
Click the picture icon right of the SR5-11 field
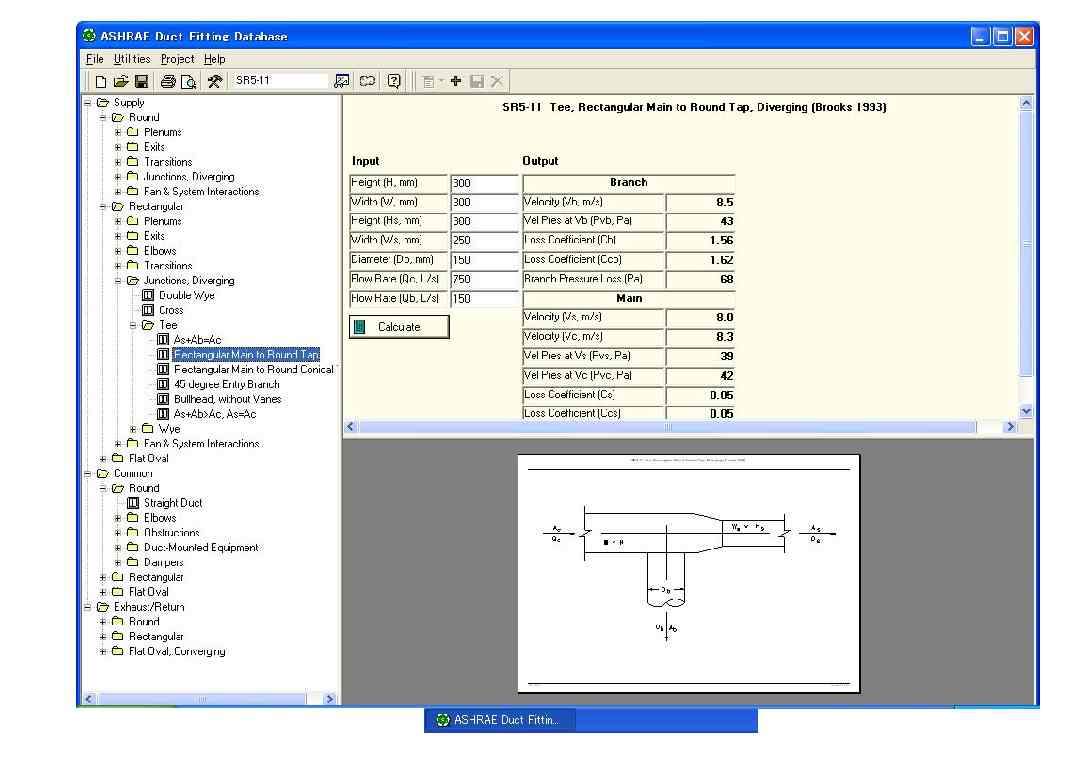[341, 81]
